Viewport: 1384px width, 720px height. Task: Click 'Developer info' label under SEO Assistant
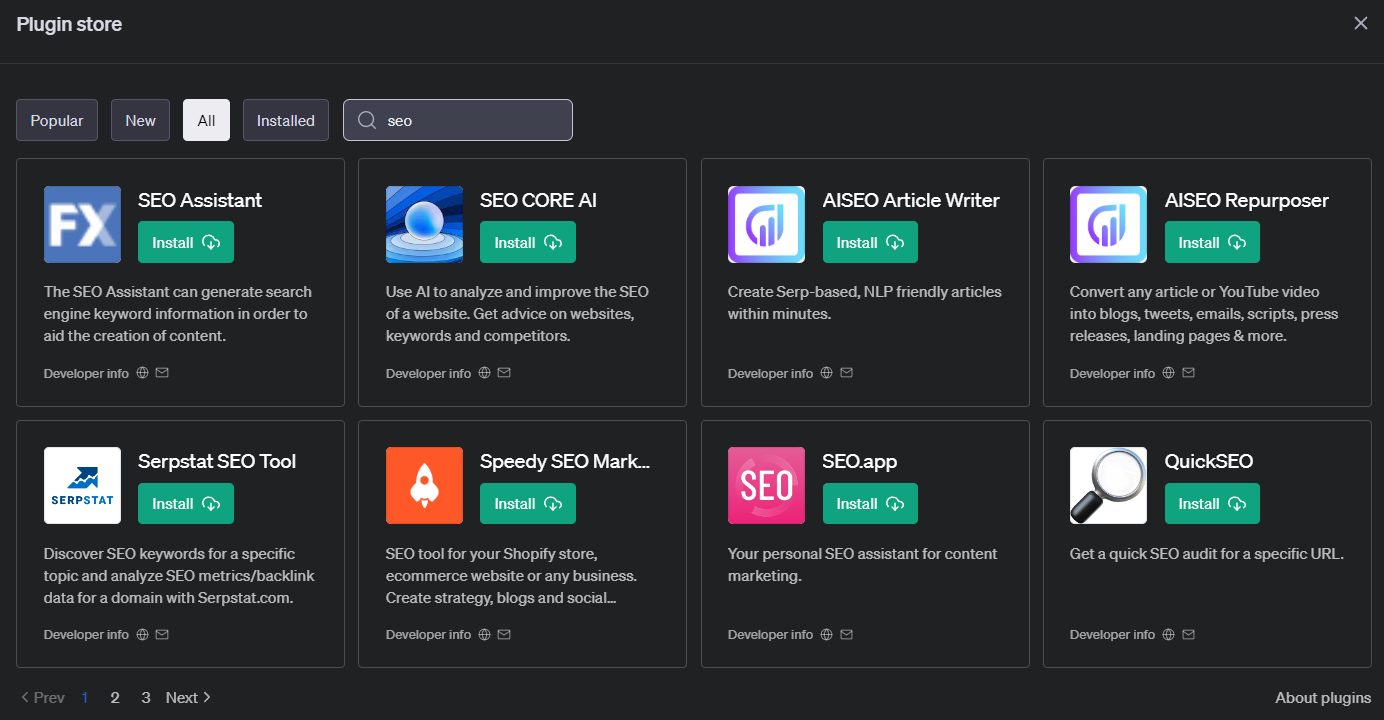click(x=86, y=373)
